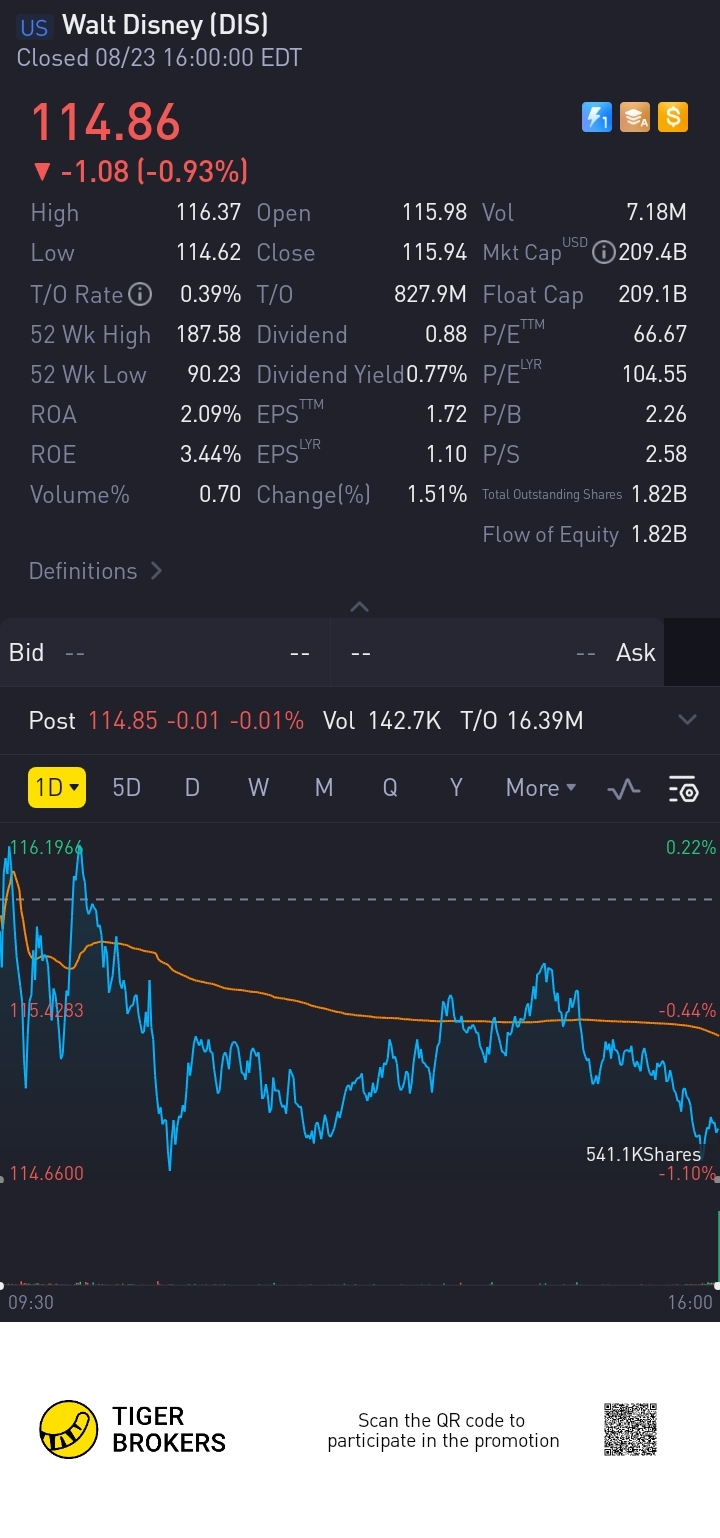Collapse the stock details panel

click(360, 606)
